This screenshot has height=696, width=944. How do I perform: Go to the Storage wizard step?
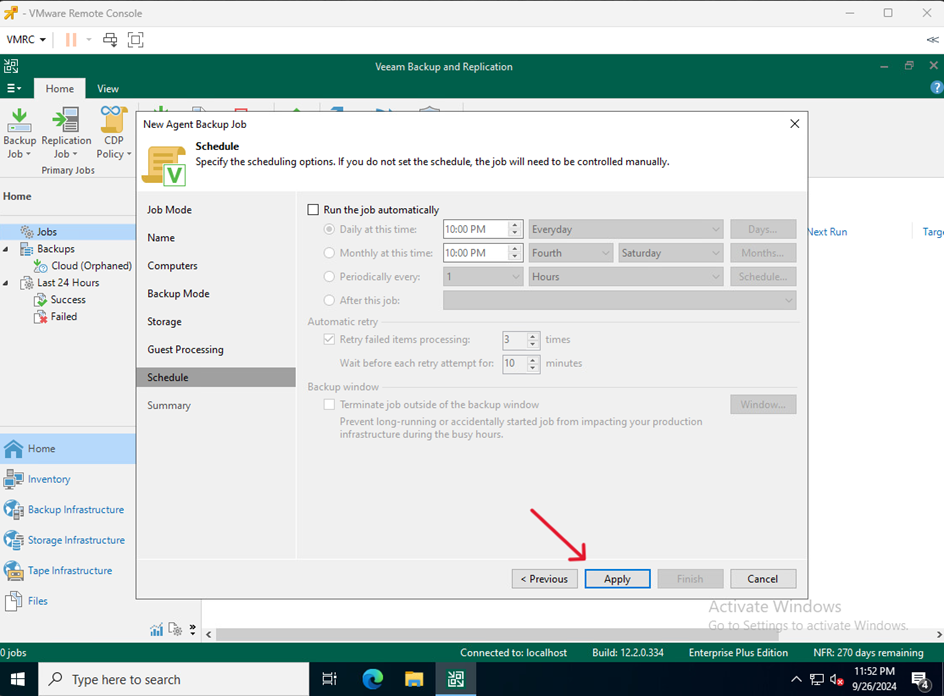164,322
